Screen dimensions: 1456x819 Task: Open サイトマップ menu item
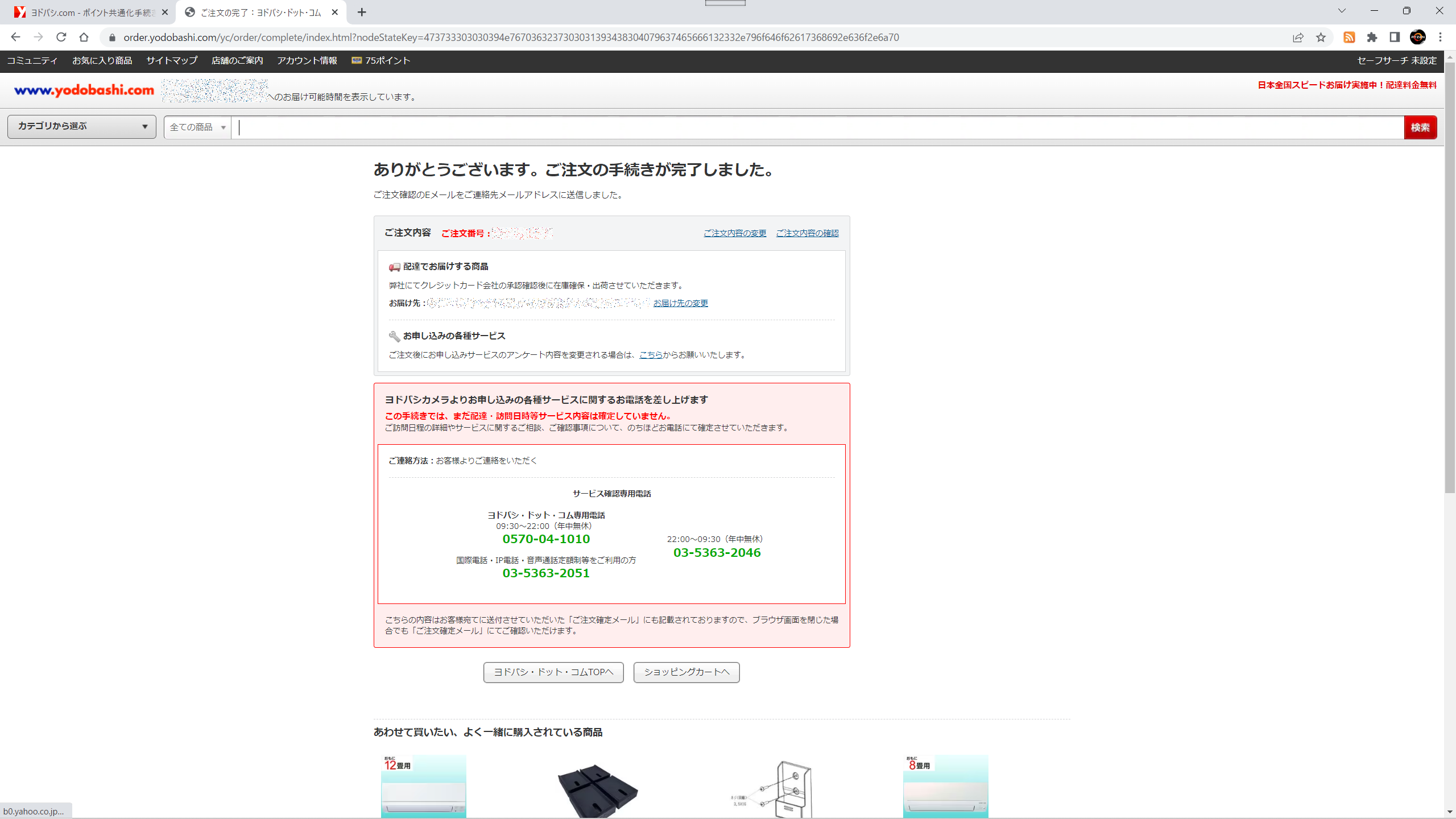(x=172, y=60)
